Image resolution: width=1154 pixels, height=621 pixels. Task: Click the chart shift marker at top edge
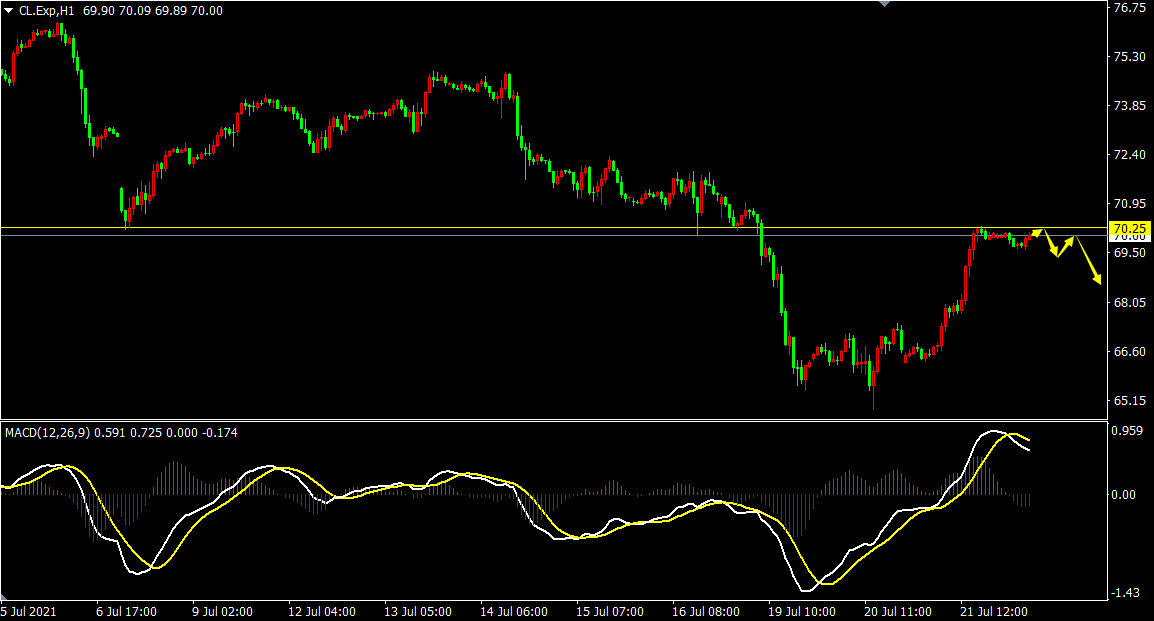point(885,4)
